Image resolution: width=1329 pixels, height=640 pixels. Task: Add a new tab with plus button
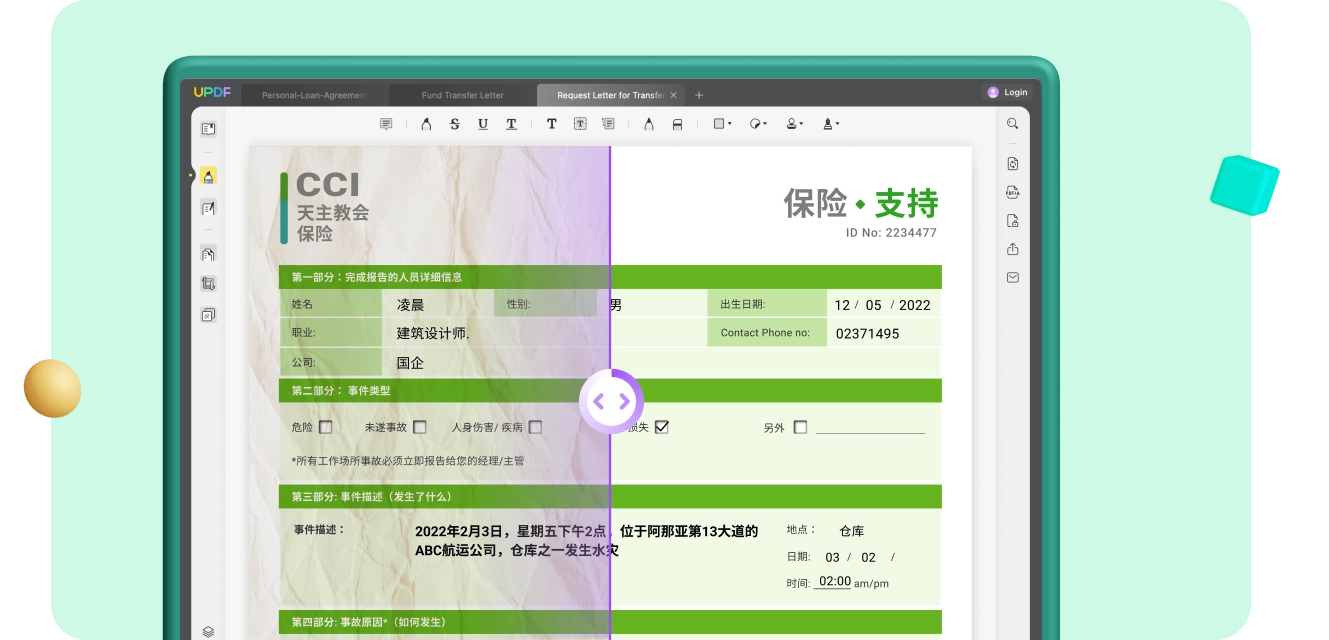[x=699, y=95]
